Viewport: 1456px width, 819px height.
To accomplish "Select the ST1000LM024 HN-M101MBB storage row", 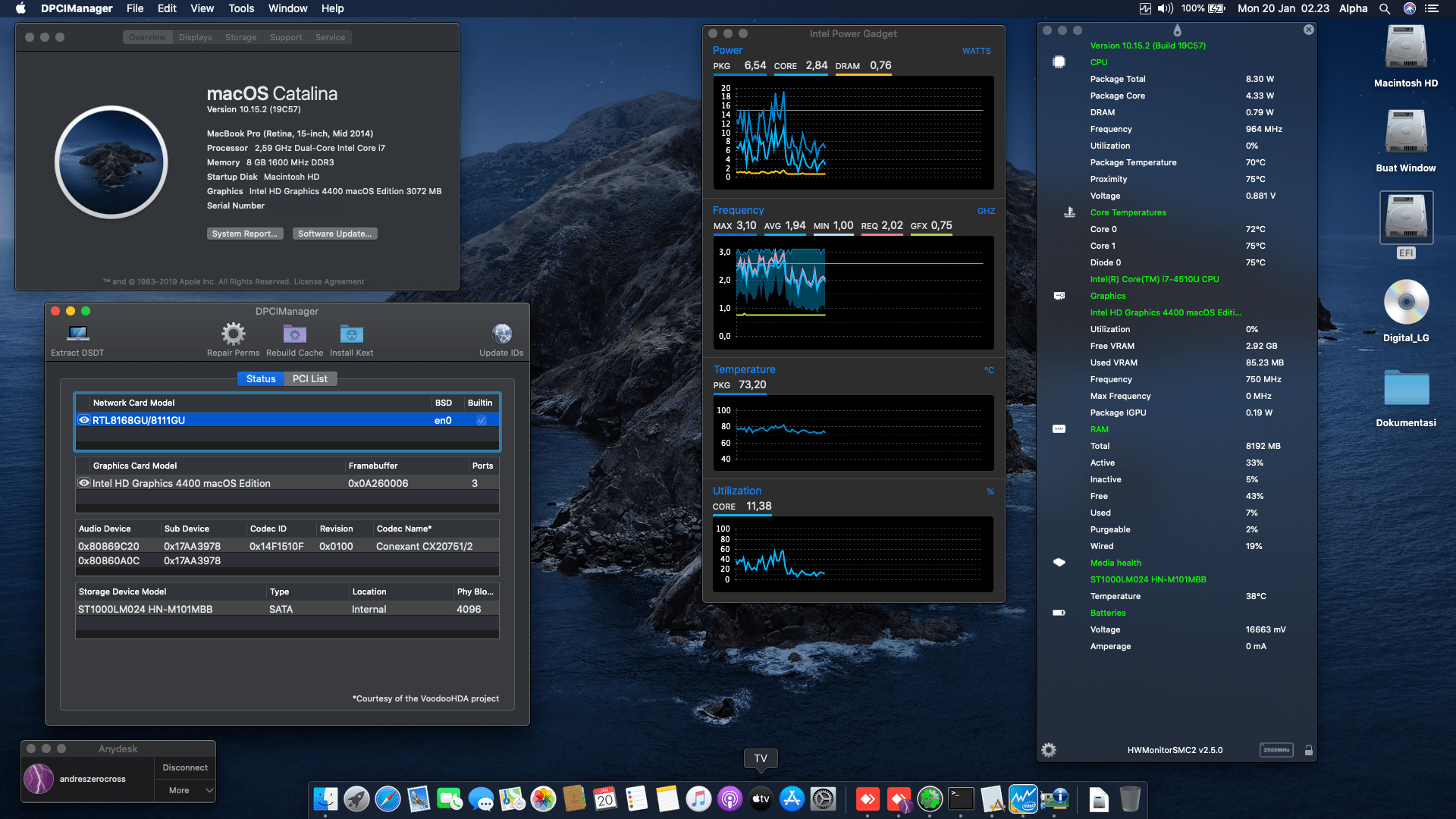I will point(287,609).
